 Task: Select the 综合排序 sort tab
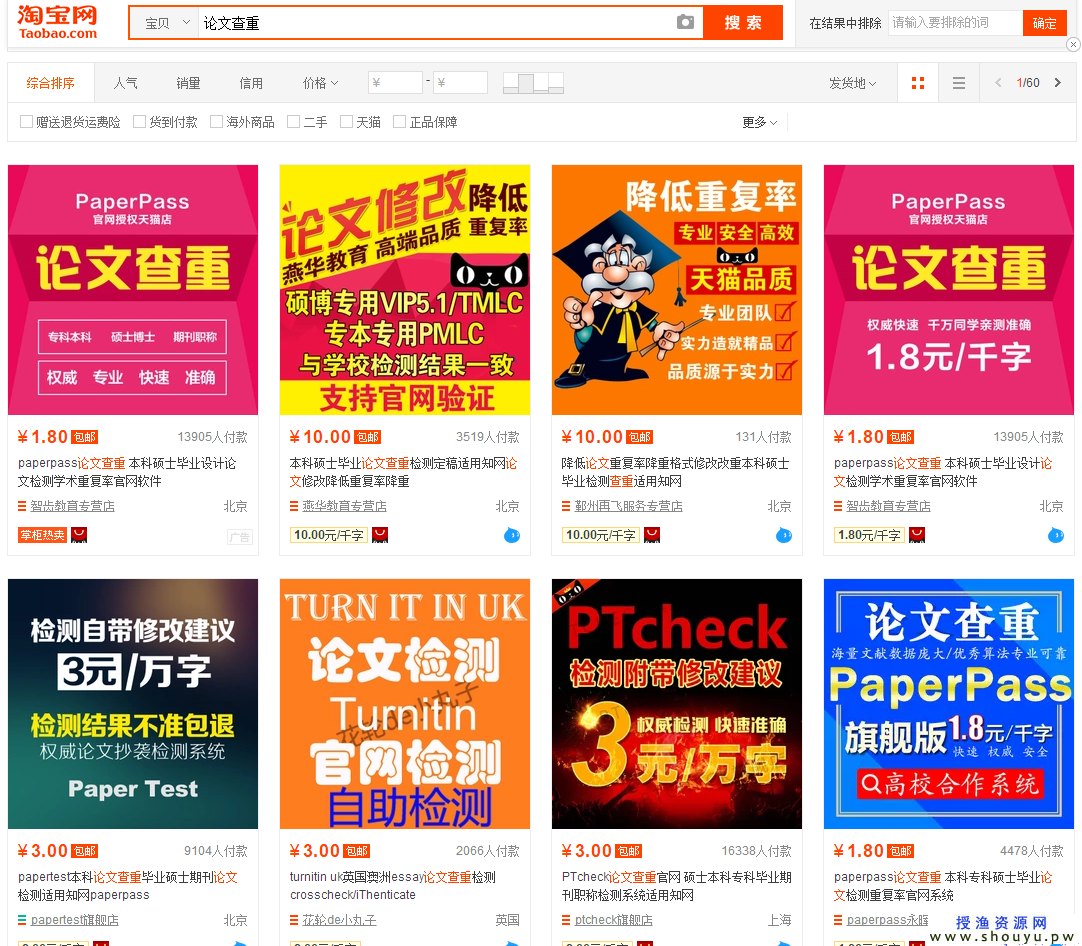click(x=50, y=83)
